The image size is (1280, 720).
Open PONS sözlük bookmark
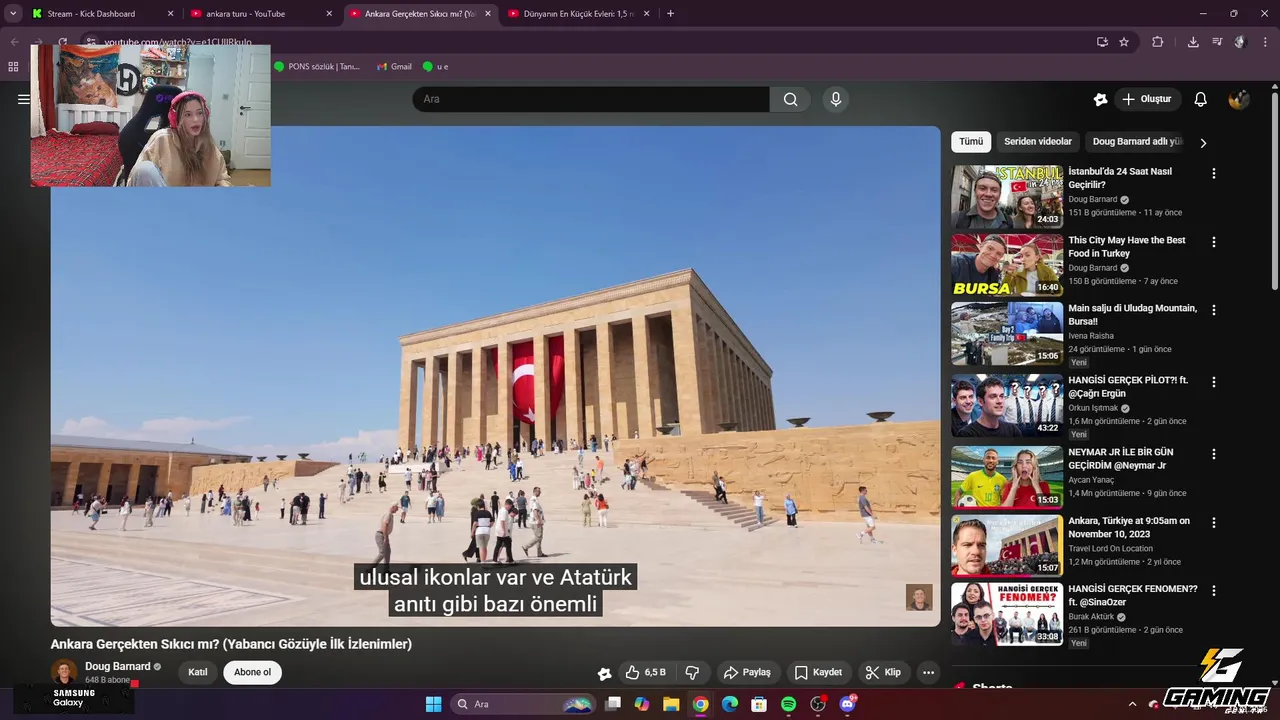[x=316, y=67]
